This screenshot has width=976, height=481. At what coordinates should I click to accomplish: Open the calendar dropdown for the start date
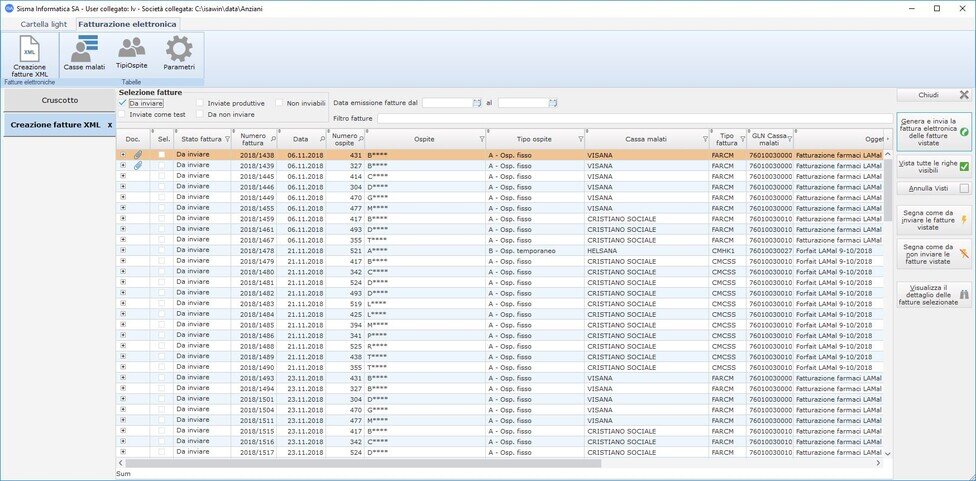(x=477, y=103)
